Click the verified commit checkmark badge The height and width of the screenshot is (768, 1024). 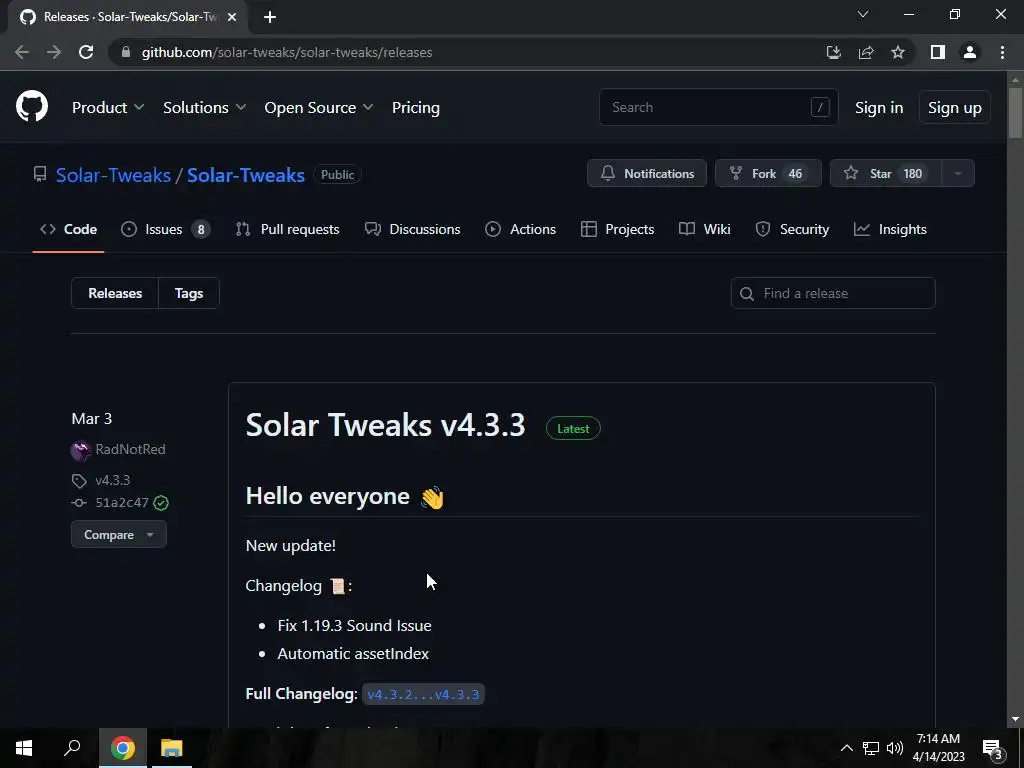click(x=161, y=503)
